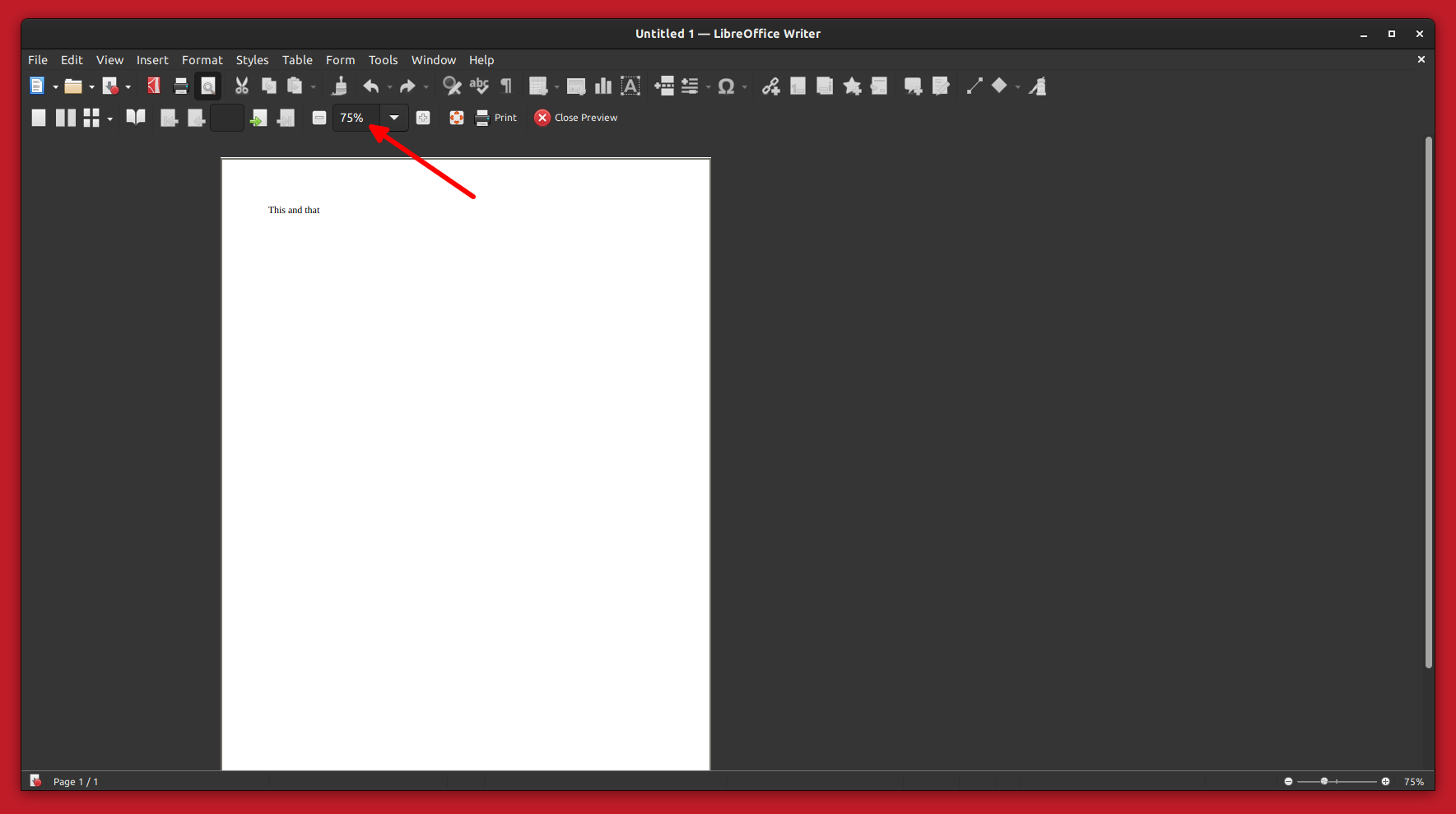Click the status bar zoom slider handle
The width and height of the screenshot is (1456, 814).
[1324, 781]
